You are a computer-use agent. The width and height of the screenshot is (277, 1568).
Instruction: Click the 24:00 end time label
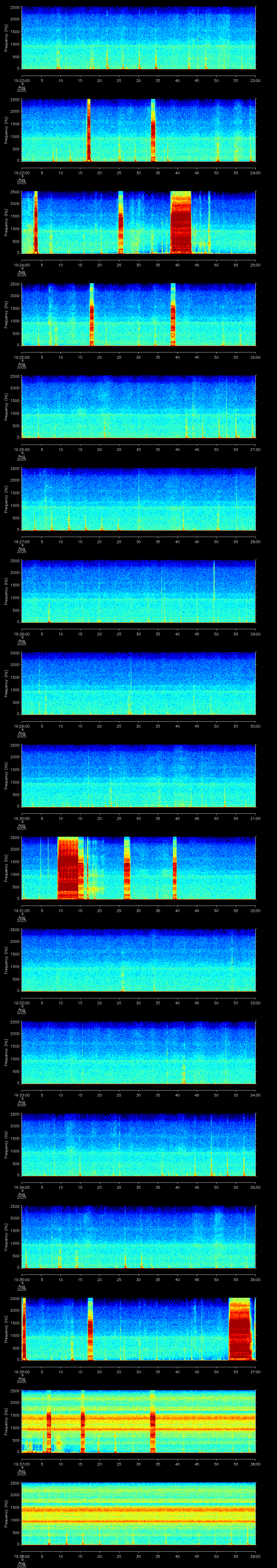(256, 173)
